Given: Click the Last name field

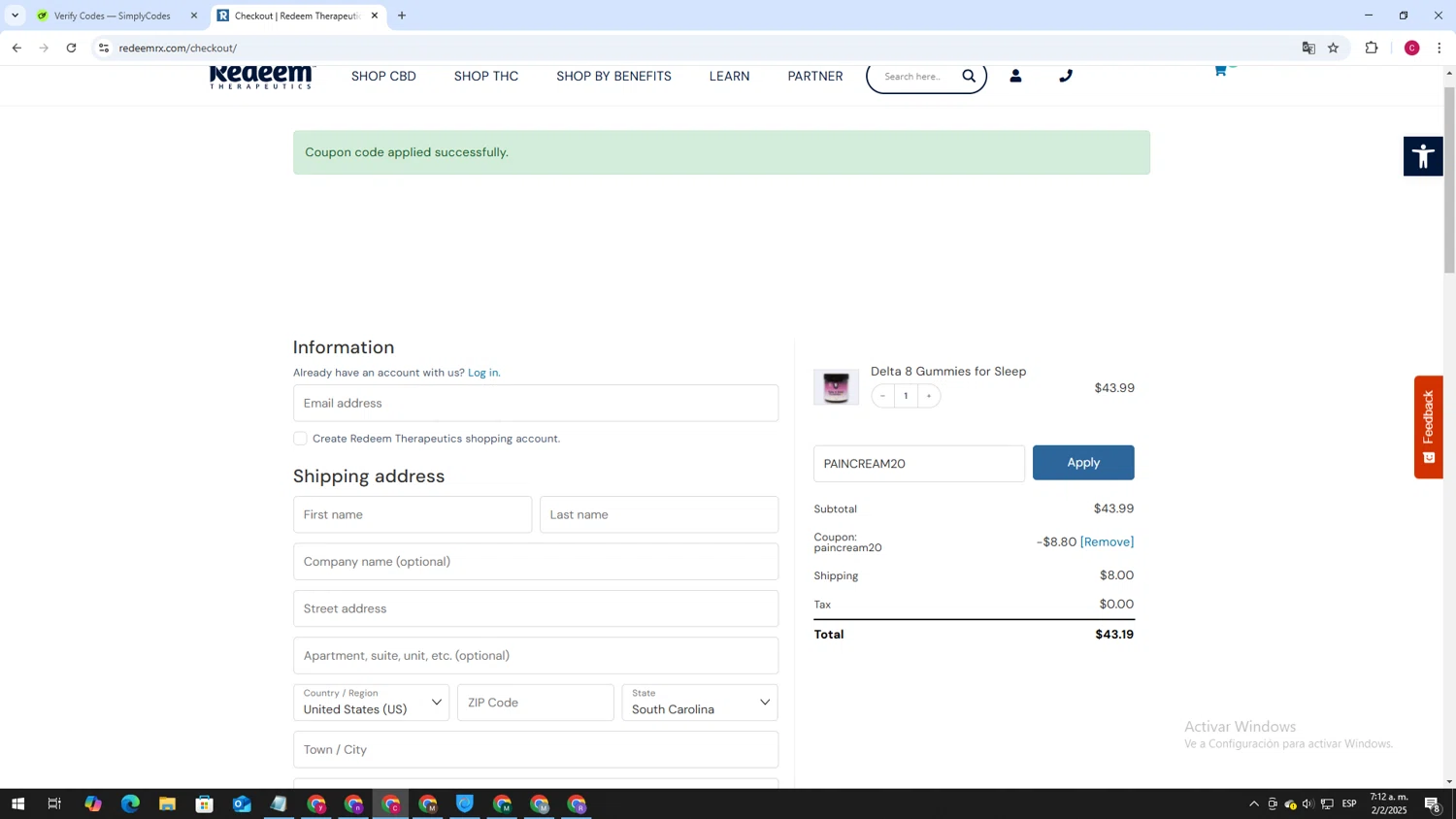Looking at the screenshot, I should (x=659, y=514).
